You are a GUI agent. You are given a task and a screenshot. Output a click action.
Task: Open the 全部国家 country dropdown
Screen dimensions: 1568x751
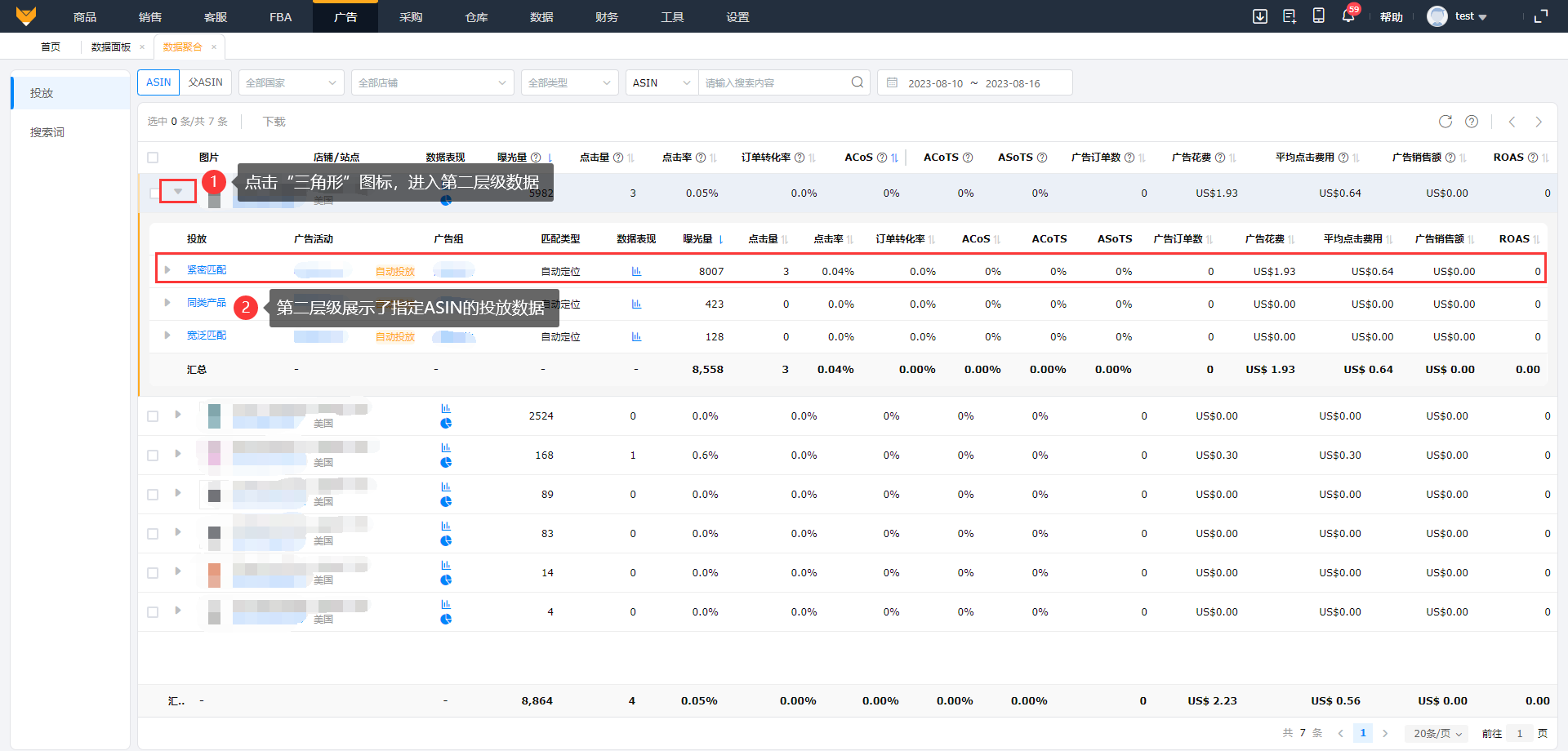[291, 82]
